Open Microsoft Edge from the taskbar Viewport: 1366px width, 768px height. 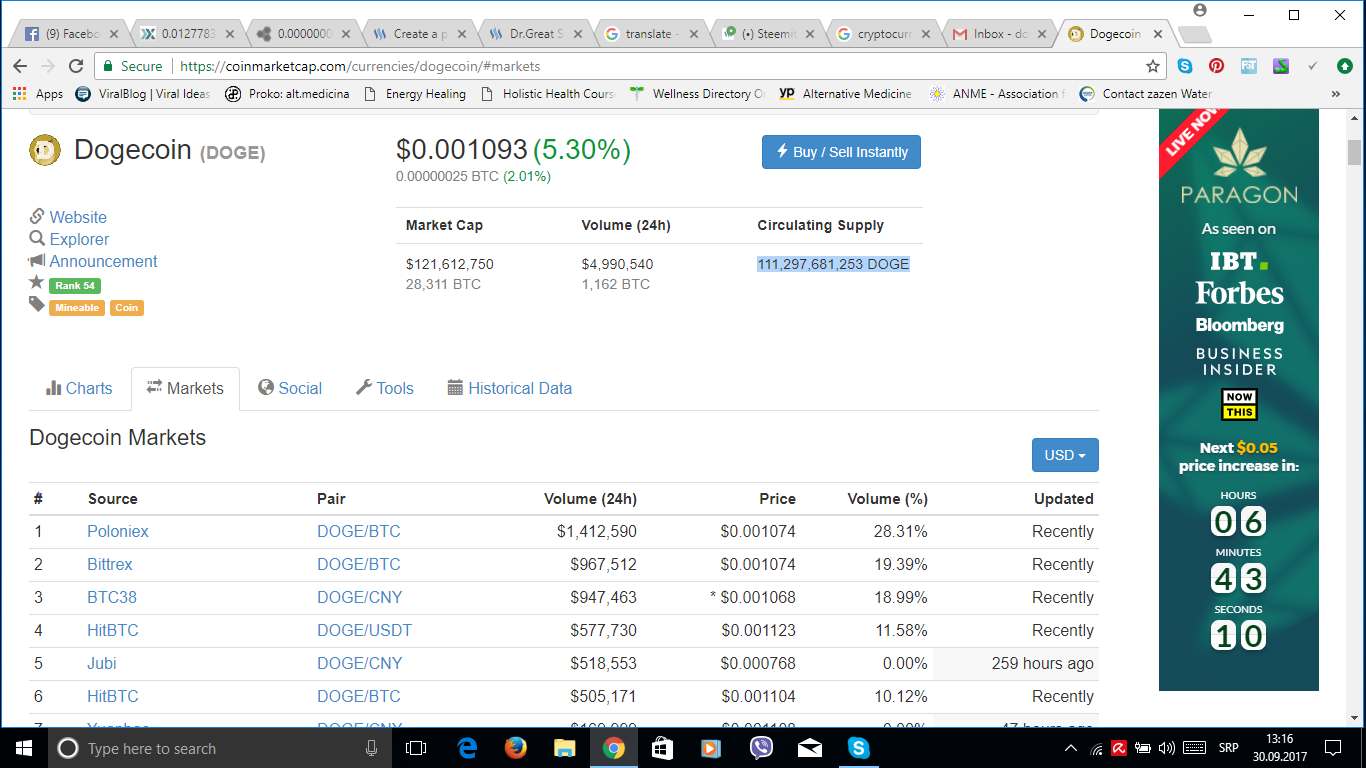tap(467, 747)
